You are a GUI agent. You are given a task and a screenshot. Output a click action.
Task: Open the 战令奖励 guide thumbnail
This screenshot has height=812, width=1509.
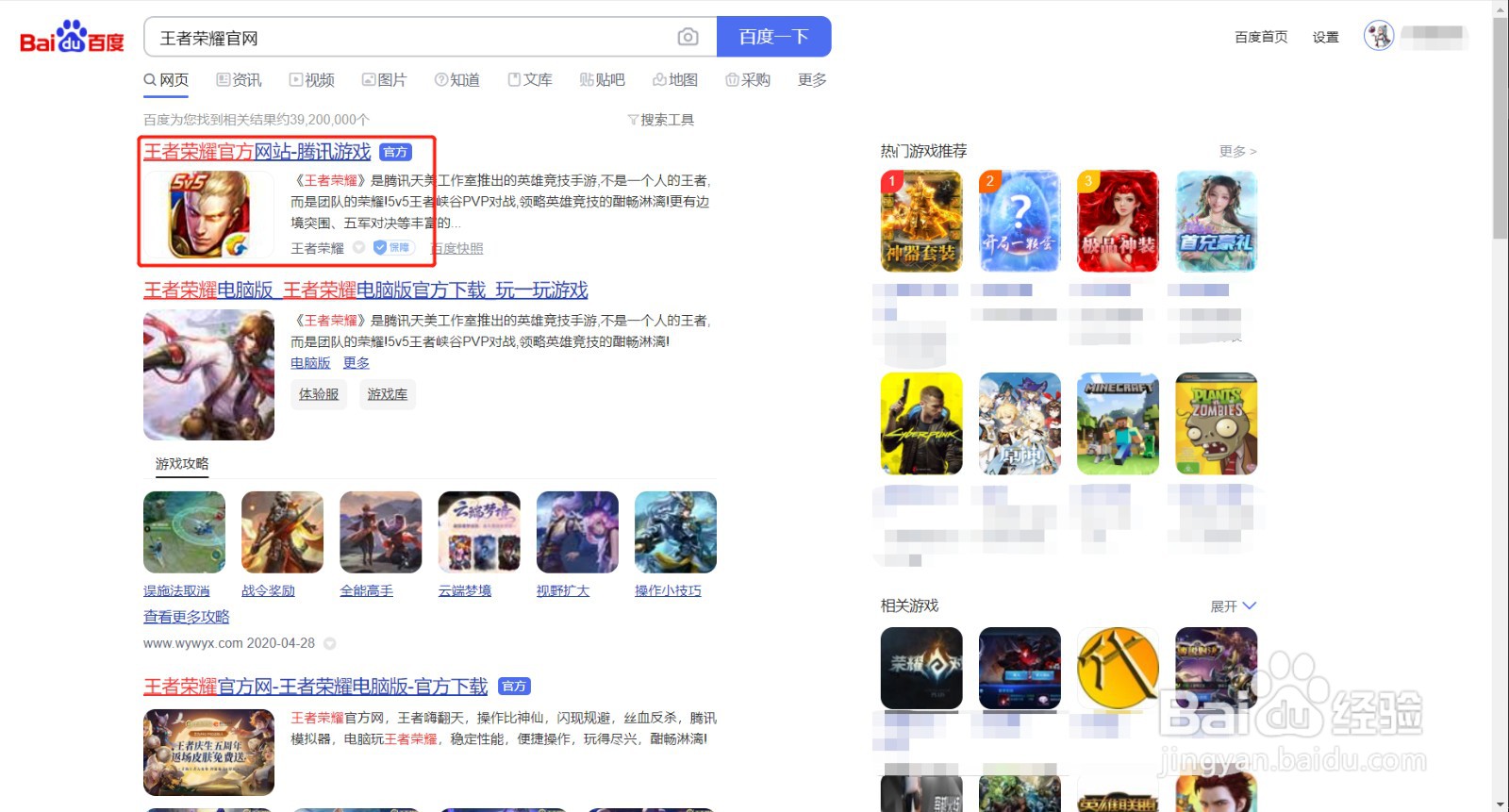[283, 532]
